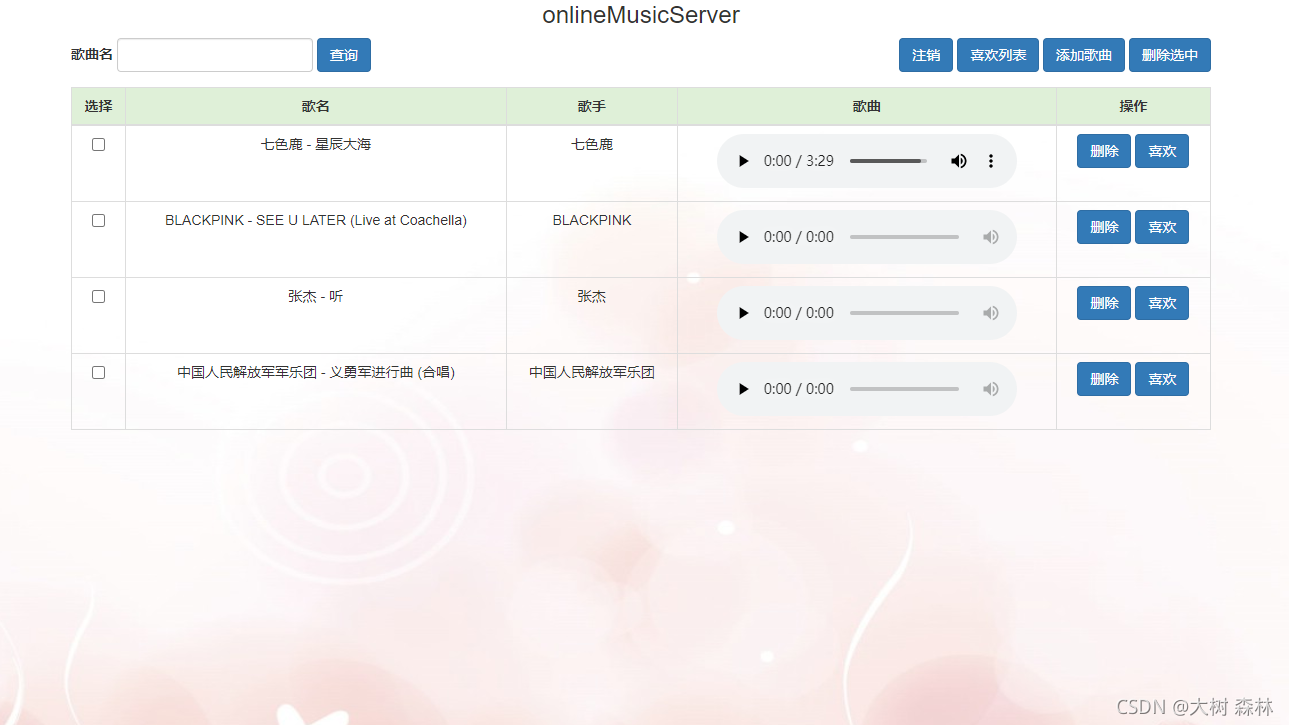Click the 0:00 / 3:29 time display
Image resolution: width=1289 pixels, height=725 pixels.
(799, 161)
